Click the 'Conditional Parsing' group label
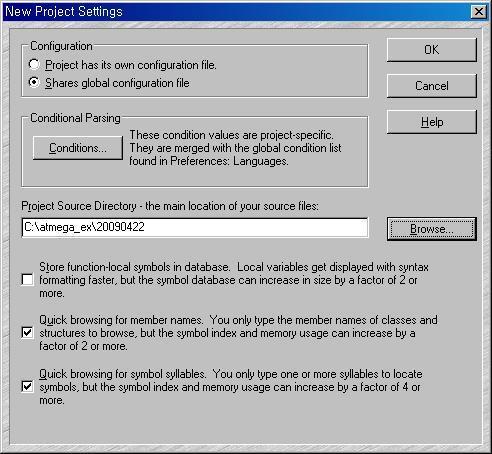Screen dimensions: 492x454 75,118
